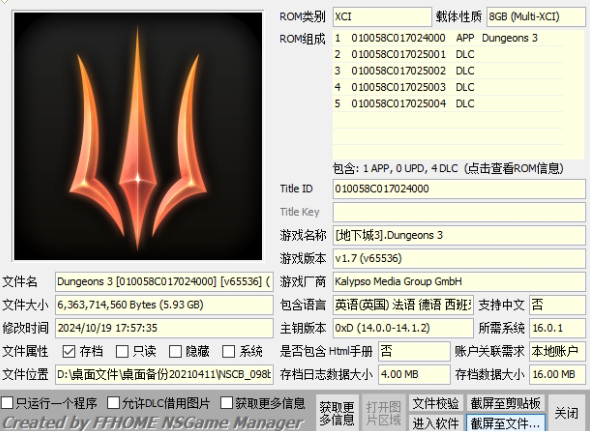
Task: Click the 文件校验 button
Action: click(x=436, y=403)
